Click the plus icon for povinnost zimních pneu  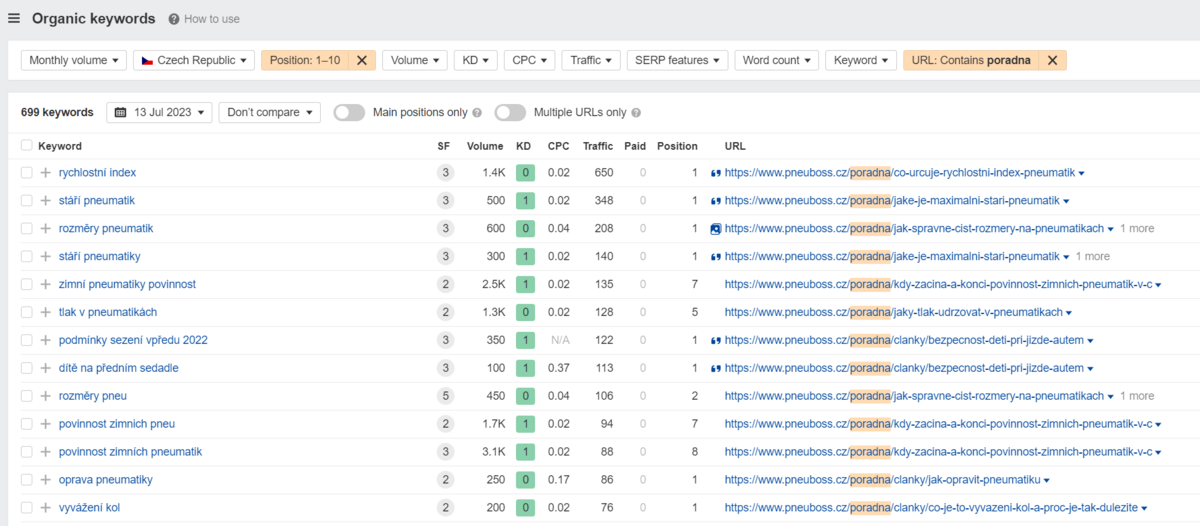[45, 424]
